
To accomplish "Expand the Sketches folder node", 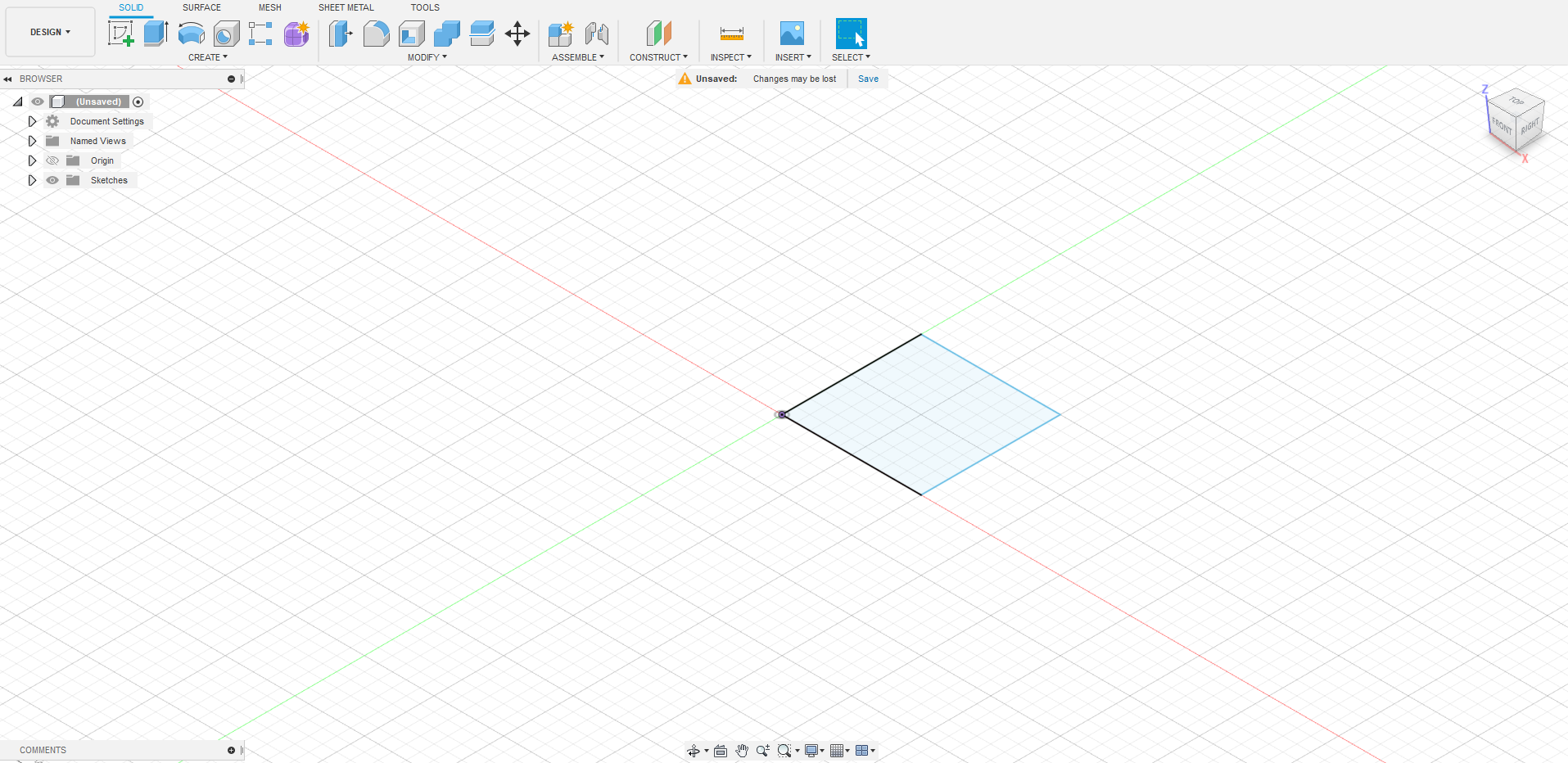I will point(32,180).
